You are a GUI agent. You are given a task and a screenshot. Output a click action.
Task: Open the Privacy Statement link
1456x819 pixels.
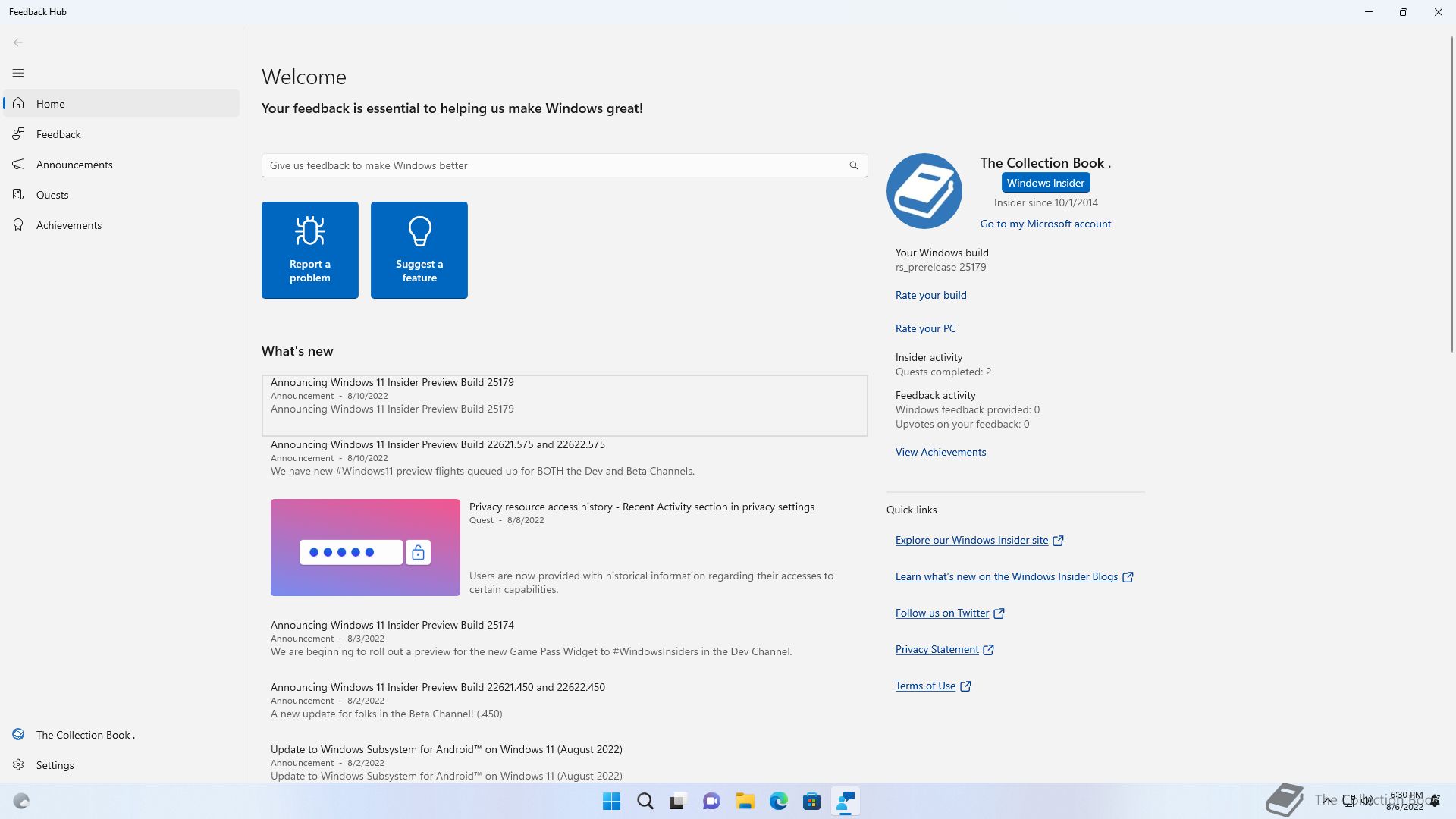coord(937,649)
